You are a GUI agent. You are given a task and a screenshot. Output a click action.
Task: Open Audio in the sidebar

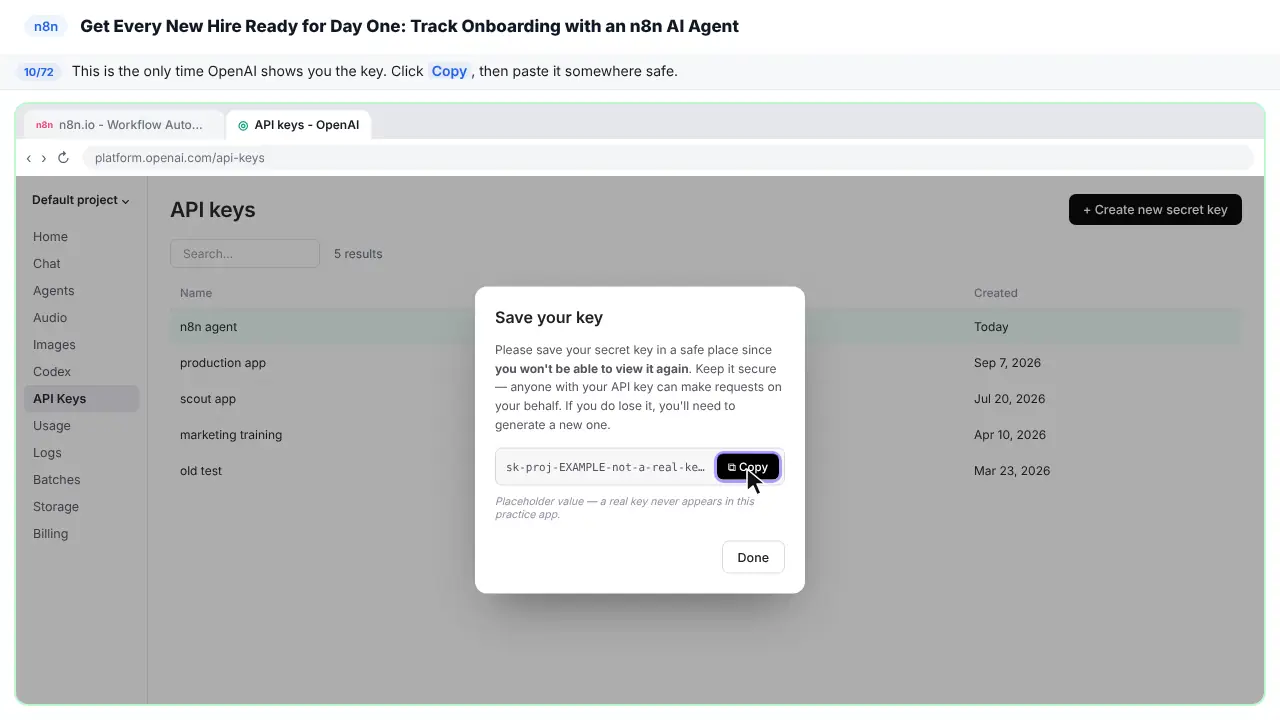[81, 318]
